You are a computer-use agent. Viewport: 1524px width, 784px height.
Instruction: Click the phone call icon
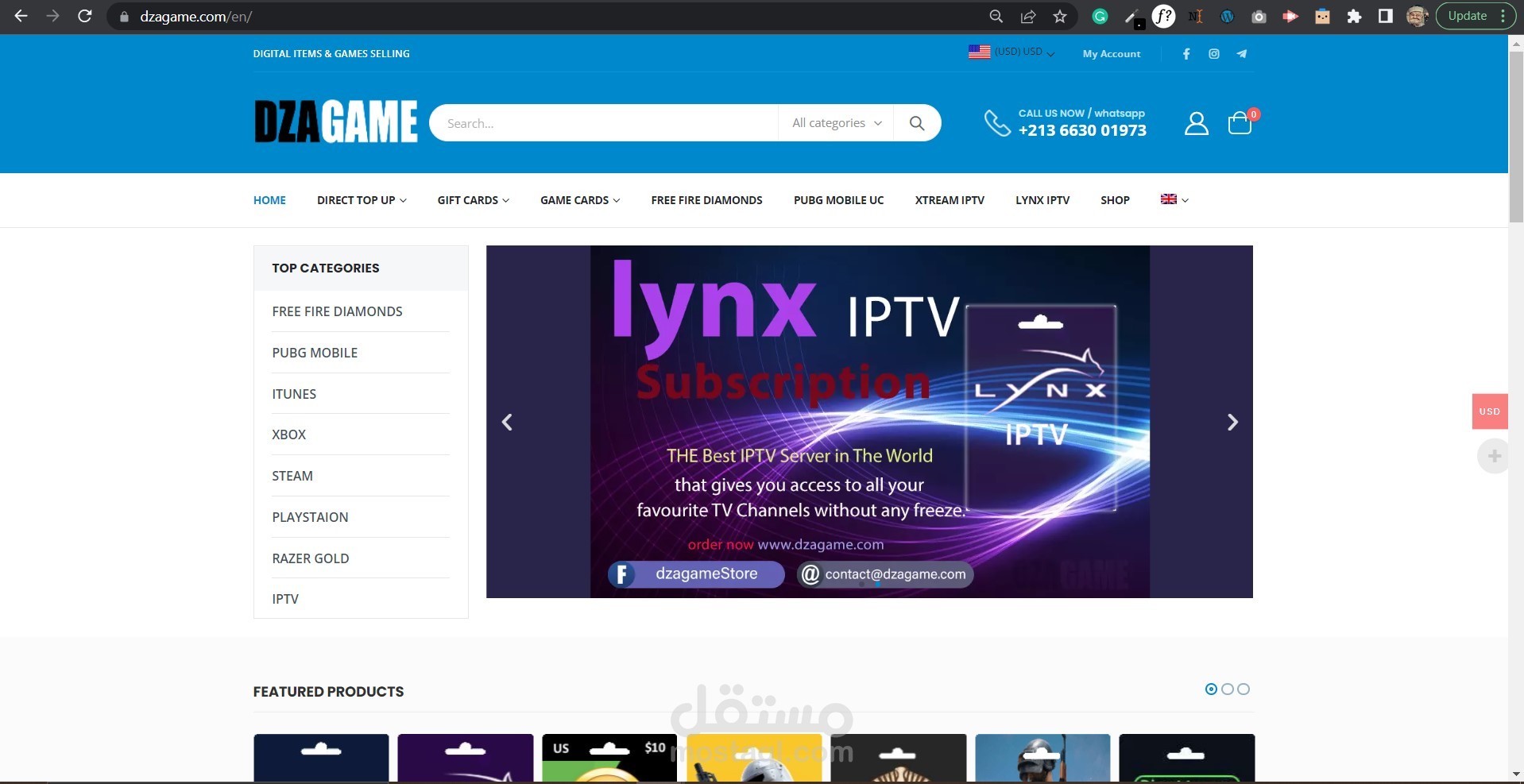click(x=997, y=122)
